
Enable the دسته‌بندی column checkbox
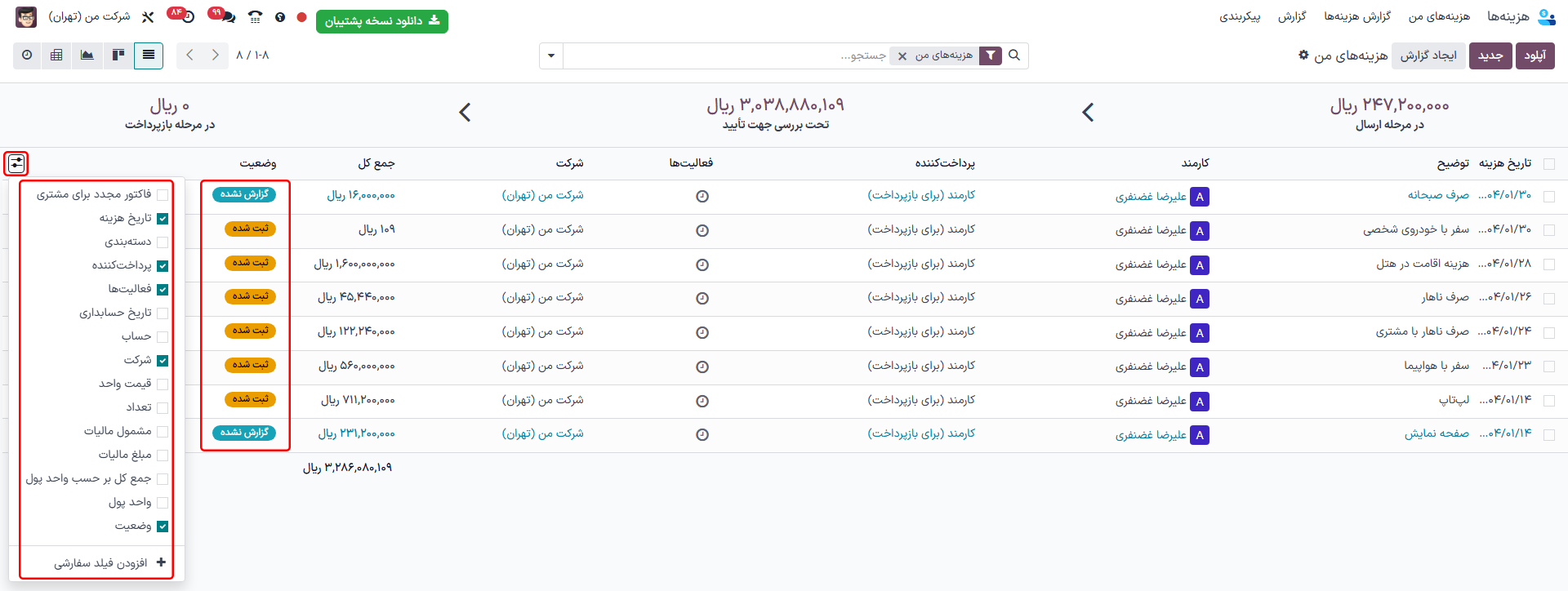pos(163,242)
